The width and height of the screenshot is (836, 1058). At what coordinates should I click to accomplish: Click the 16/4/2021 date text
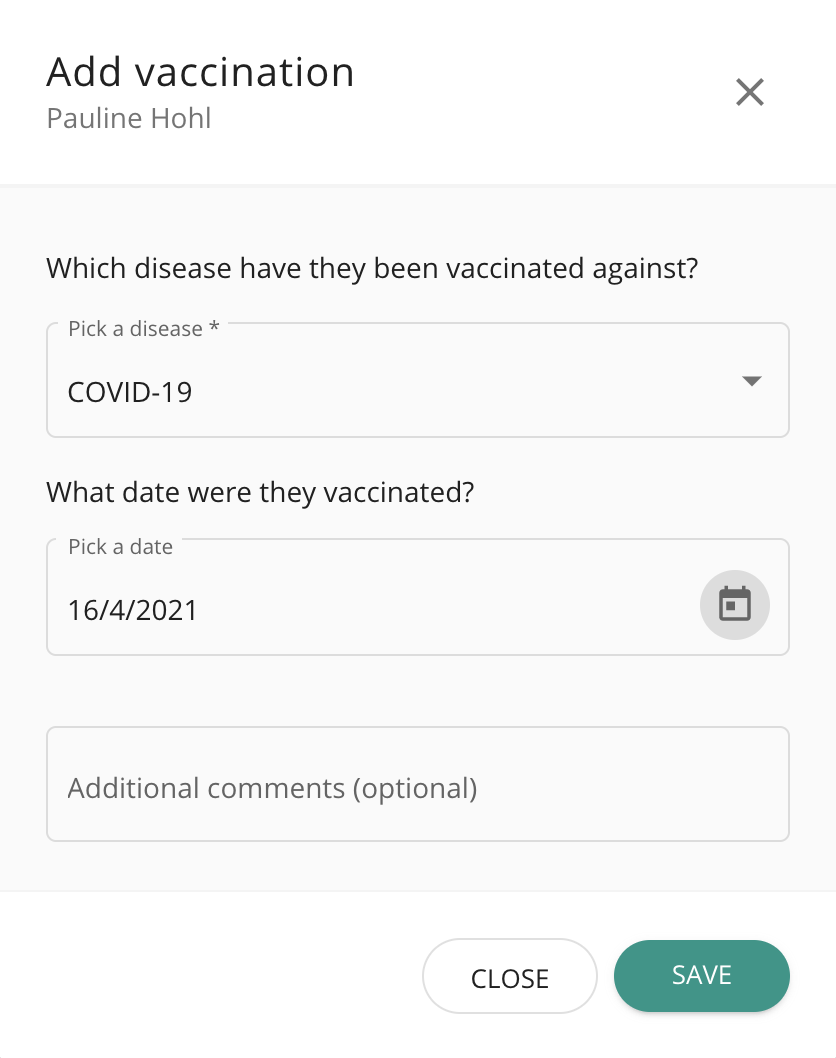132,610
